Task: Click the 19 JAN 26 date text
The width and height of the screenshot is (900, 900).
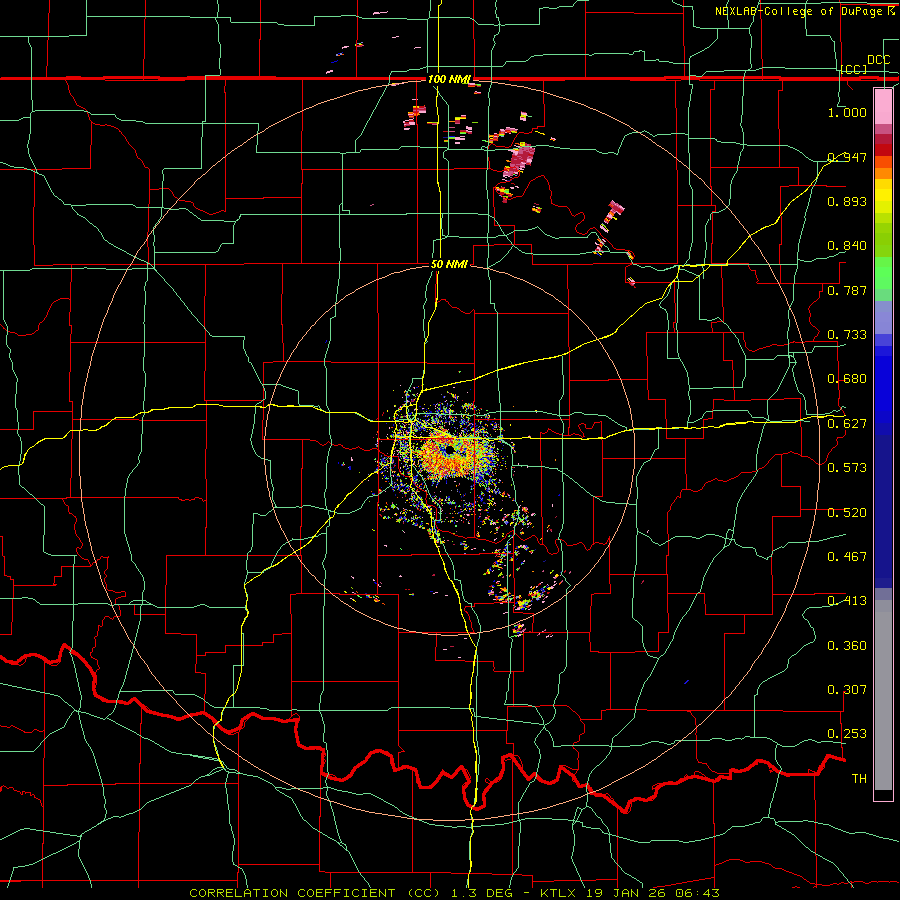Action: coord(628,893)
